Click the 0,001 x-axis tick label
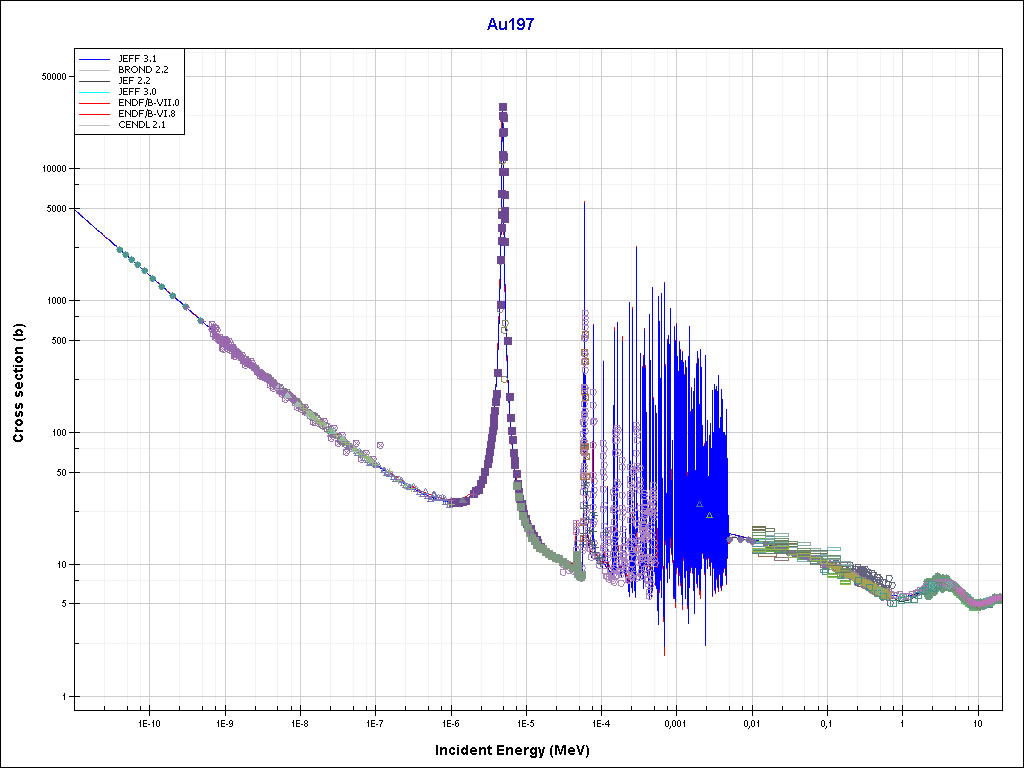 [675, 722]
